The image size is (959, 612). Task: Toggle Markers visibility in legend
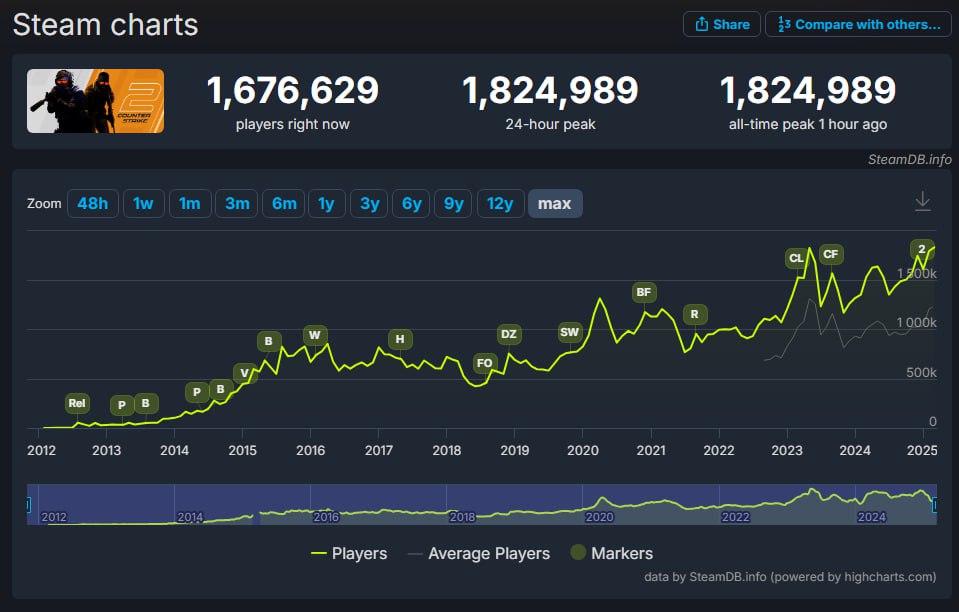tap(611, 553)
